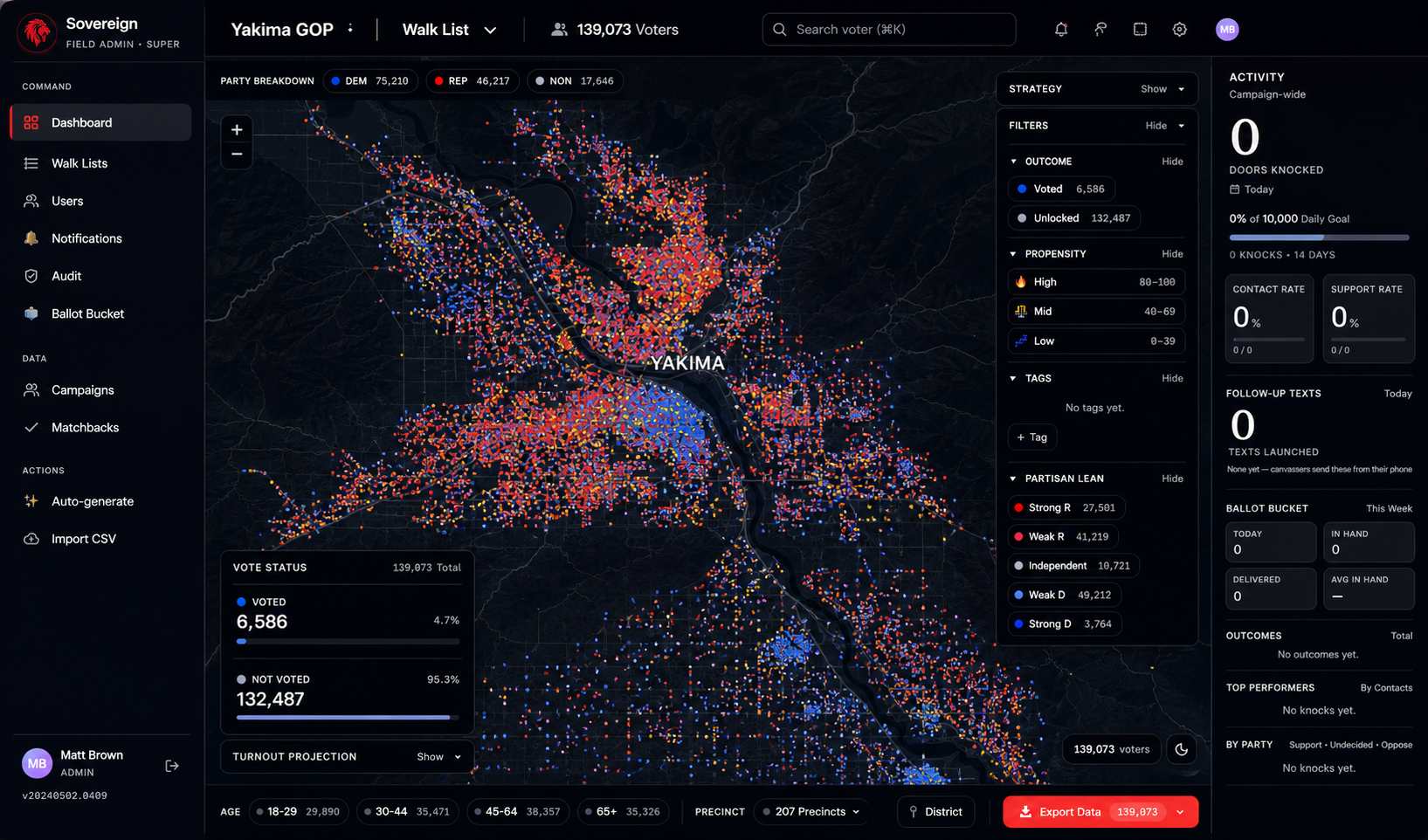The width and height of the screenshot is (1428, 840).
Task: Click the Import CSV cloud icon
Action: pyautogui.click(x=31, y=539)
